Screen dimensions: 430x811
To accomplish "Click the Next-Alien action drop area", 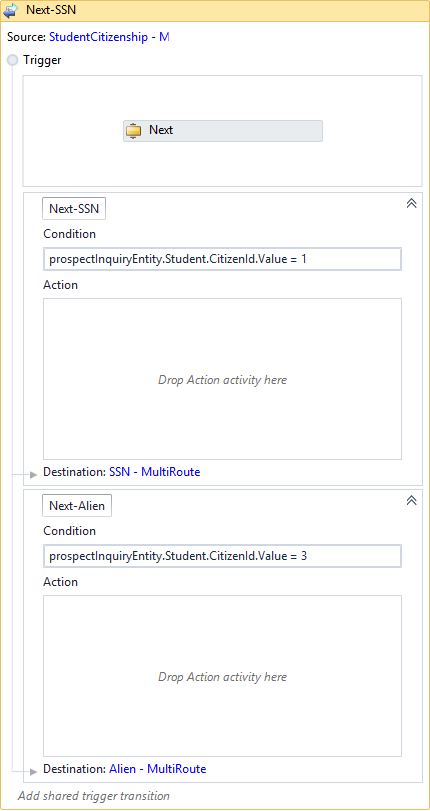I will (223, 676).
